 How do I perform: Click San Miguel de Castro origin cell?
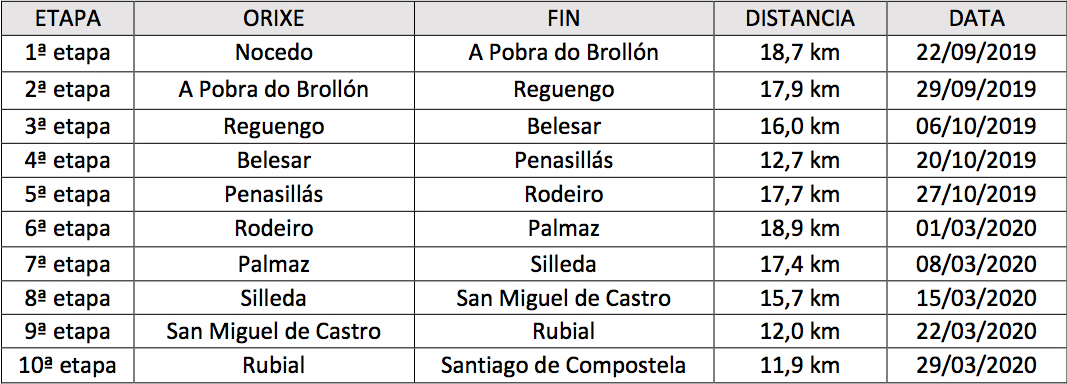(x=274, y=332)
